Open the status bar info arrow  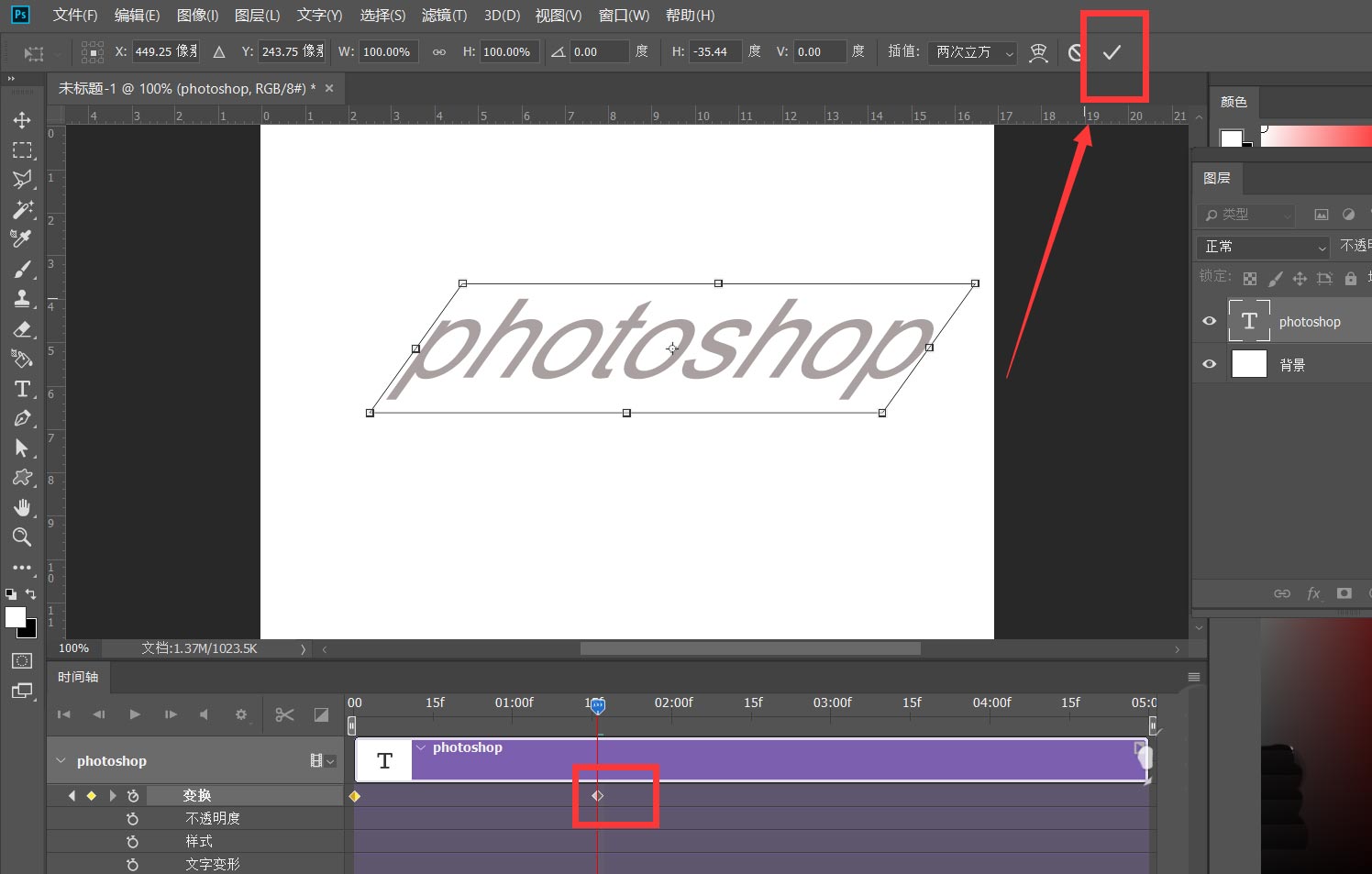click(x=303, y=648)
